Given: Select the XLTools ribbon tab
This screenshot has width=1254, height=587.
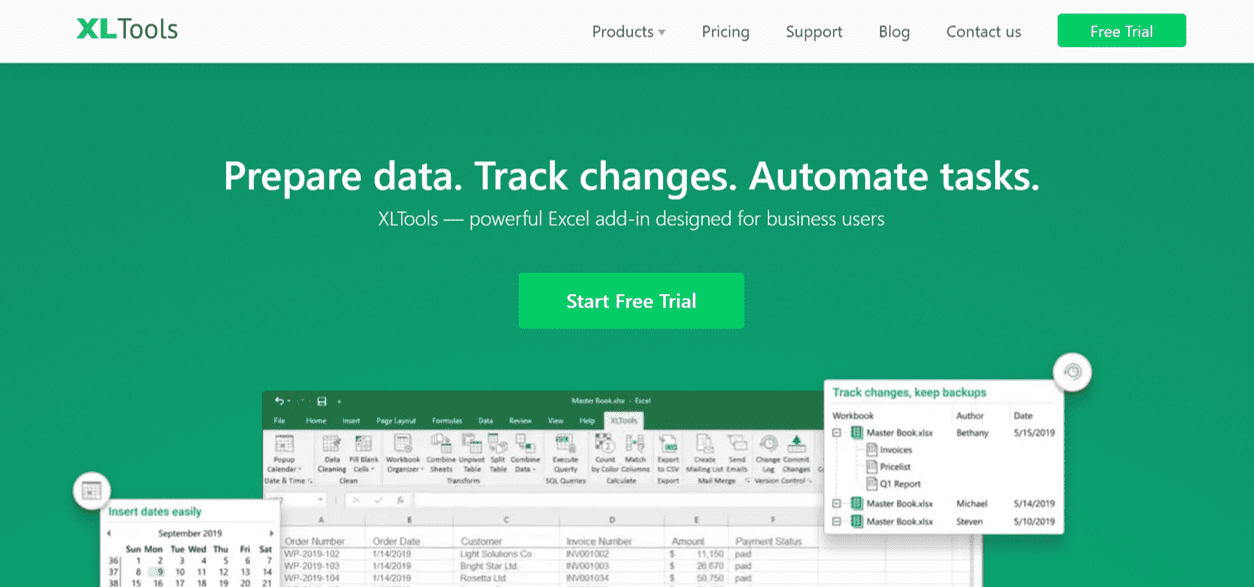Looking at the screenshot, I should pyautogui.click(x=624, y=421).
